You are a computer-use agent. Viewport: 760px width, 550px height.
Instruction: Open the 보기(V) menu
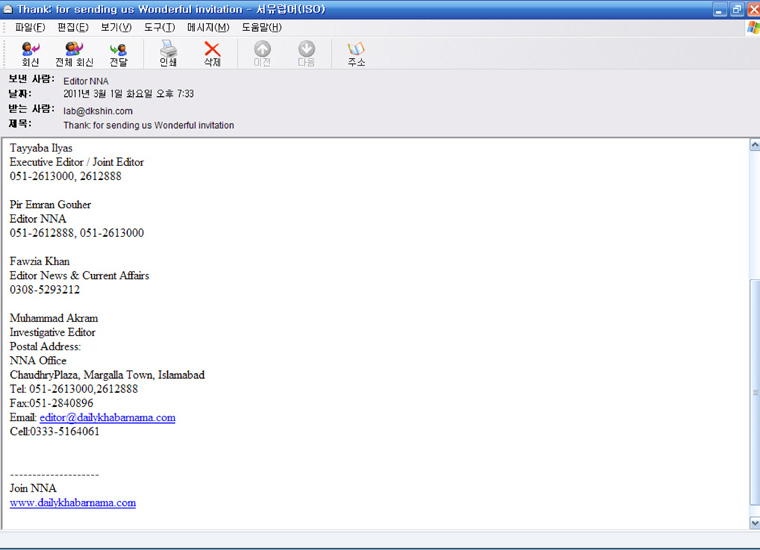point(116,27)
